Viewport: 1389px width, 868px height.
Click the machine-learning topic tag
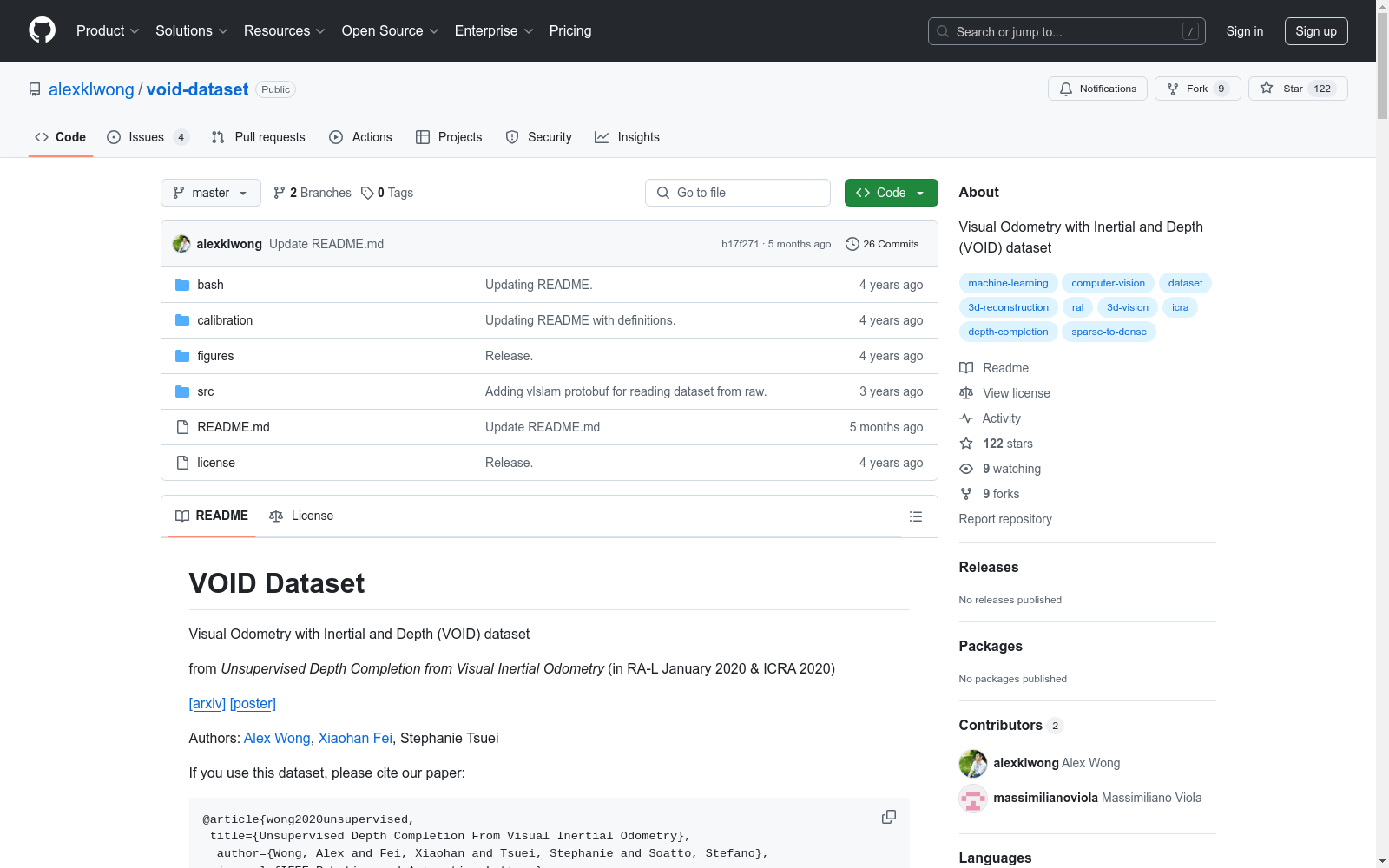1008,283
